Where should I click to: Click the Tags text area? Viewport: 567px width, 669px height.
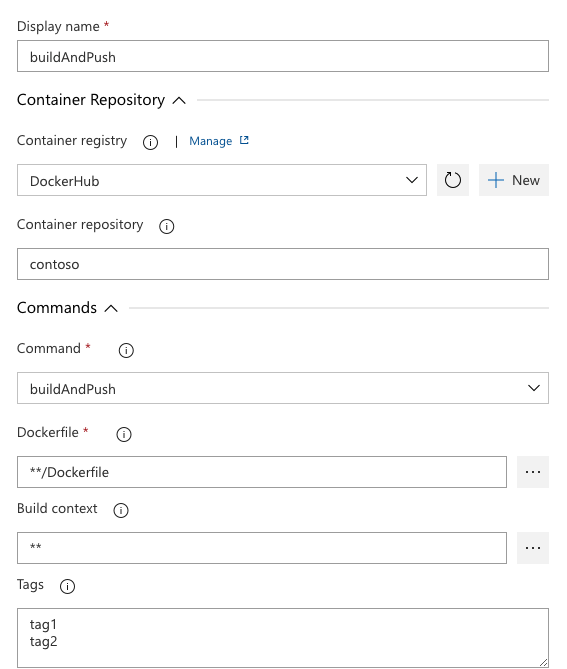283,638
